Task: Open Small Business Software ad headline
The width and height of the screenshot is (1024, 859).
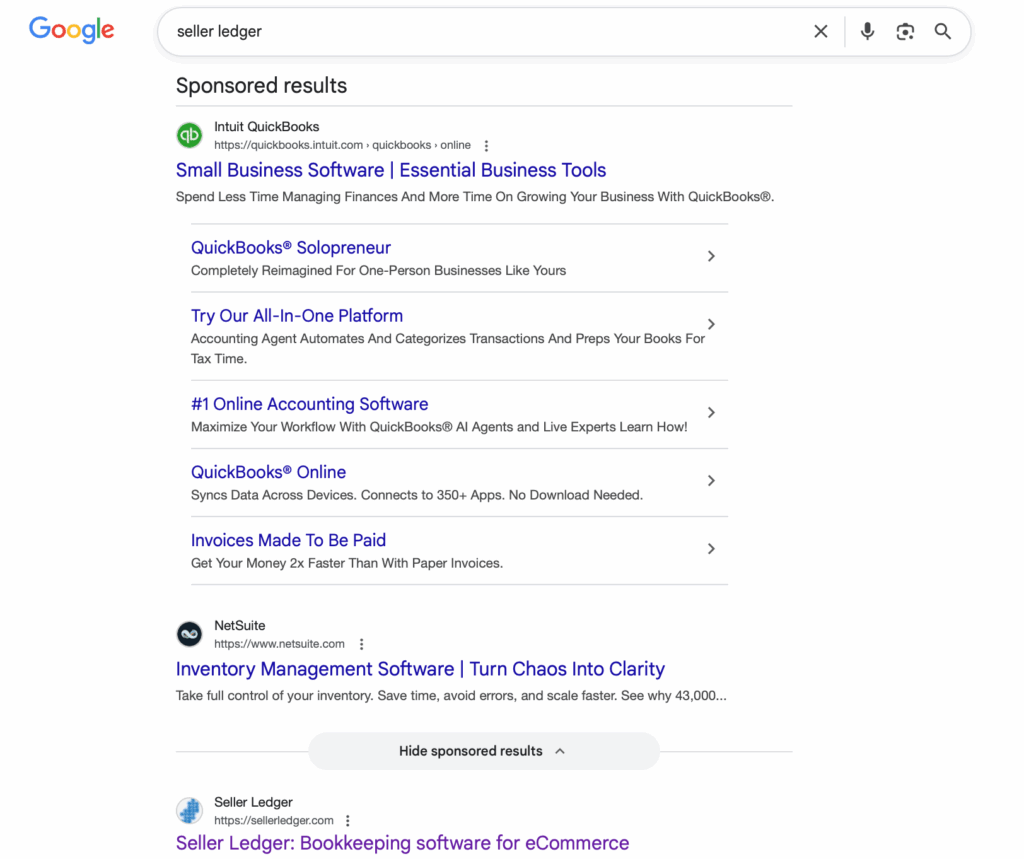Action: tap(391, 170)
